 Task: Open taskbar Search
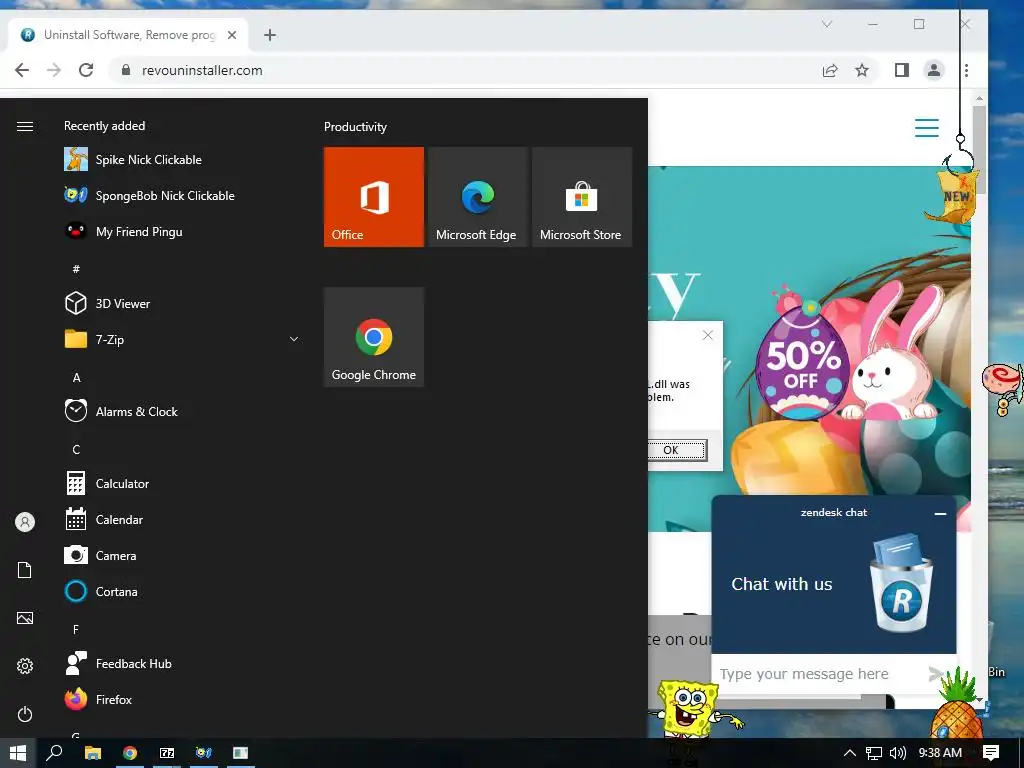pos(55,753)
